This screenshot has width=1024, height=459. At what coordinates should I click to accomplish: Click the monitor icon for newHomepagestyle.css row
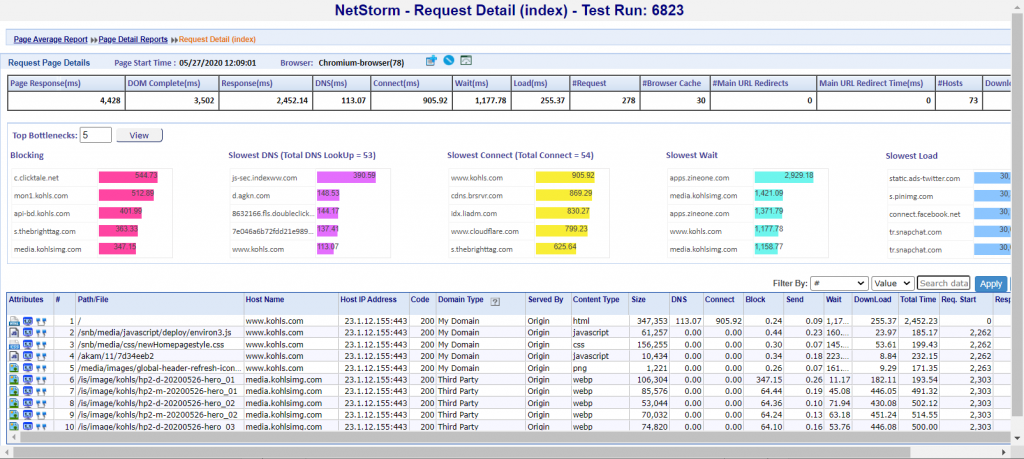[x=28, y=344]
